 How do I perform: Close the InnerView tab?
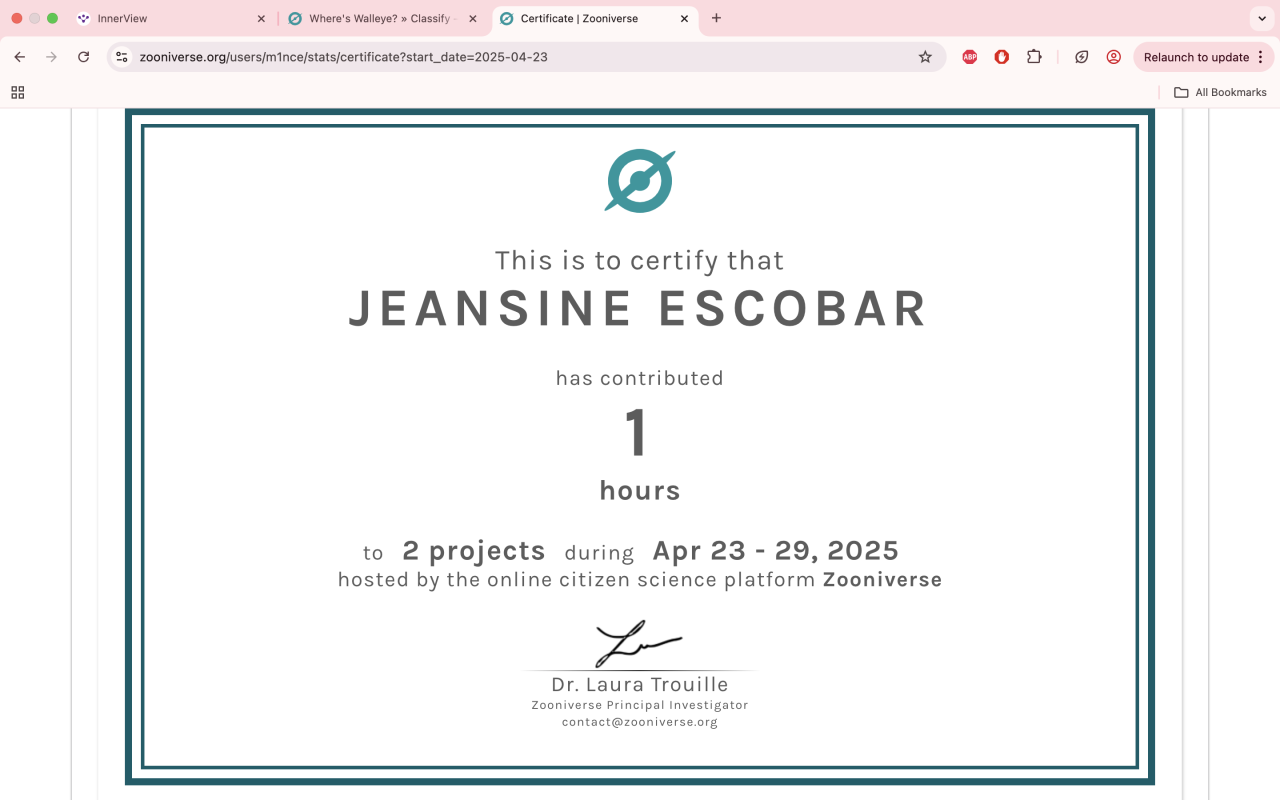tap(261, 18)
